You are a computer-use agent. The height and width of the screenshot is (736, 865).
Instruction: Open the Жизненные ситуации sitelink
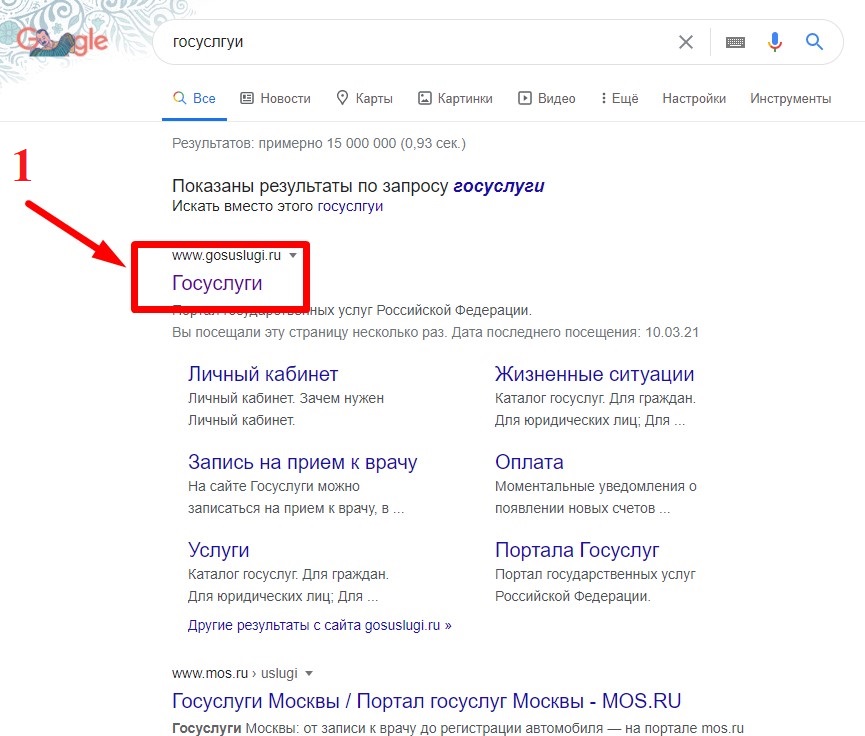click(x=594, y=374)
